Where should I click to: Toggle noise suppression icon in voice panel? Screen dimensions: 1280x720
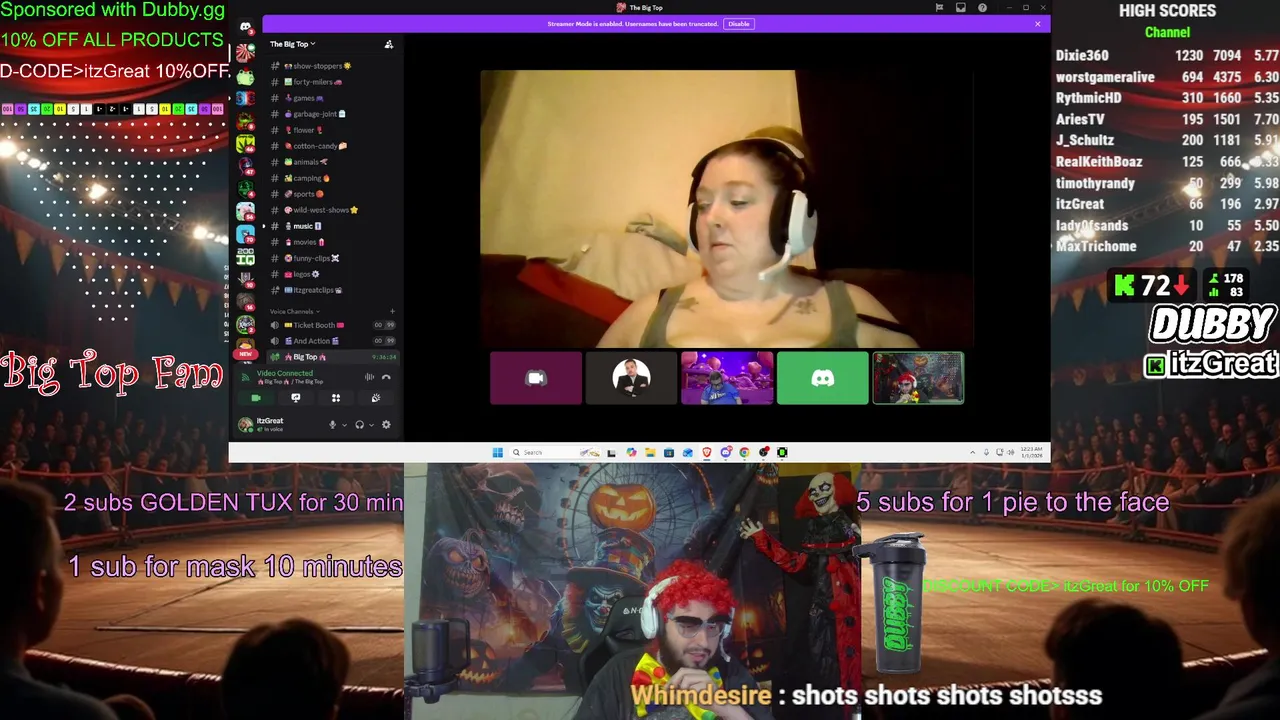pyautogui.click(x=369, y=377)
